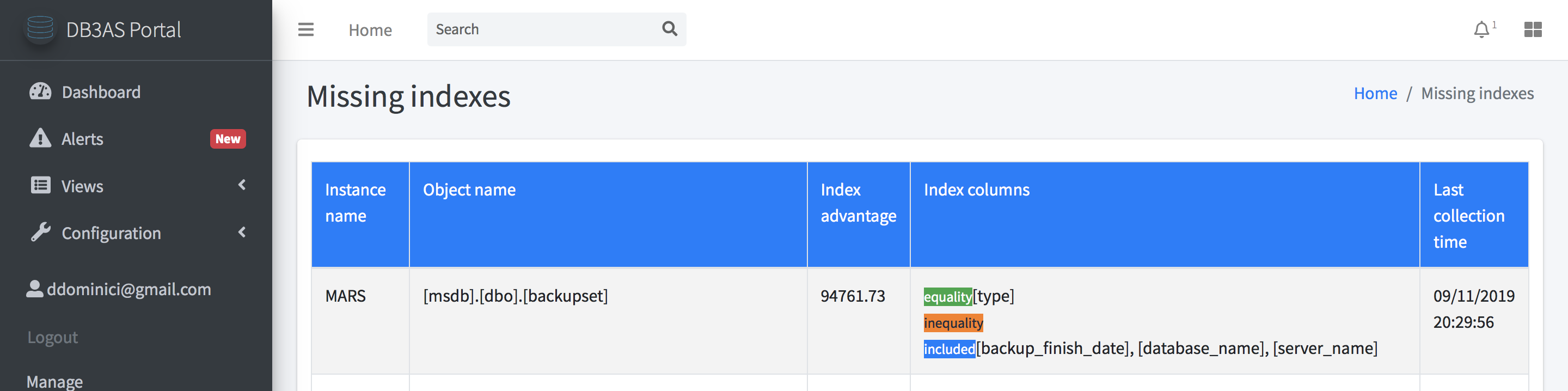Viewport: 1568px width, 391px height.
Task: Click the Dashboard gauge icon
Action: tap(40, 91)
